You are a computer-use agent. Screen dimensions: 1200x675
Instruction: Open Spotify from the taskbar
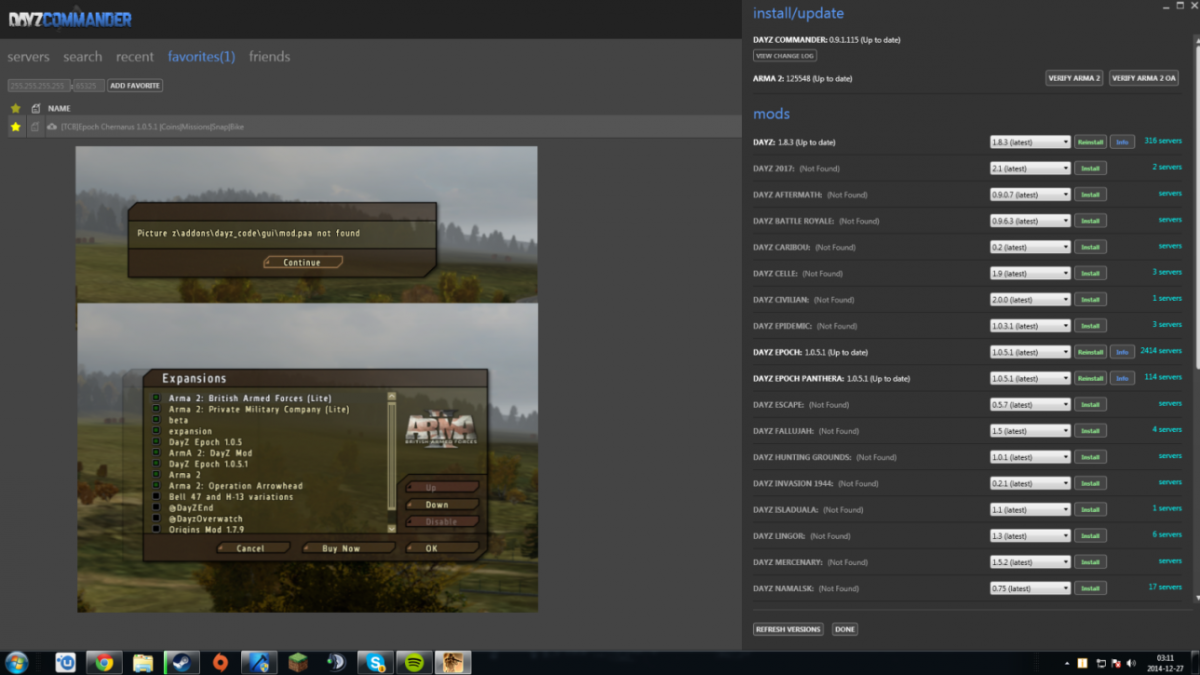[x=414, y=663]
